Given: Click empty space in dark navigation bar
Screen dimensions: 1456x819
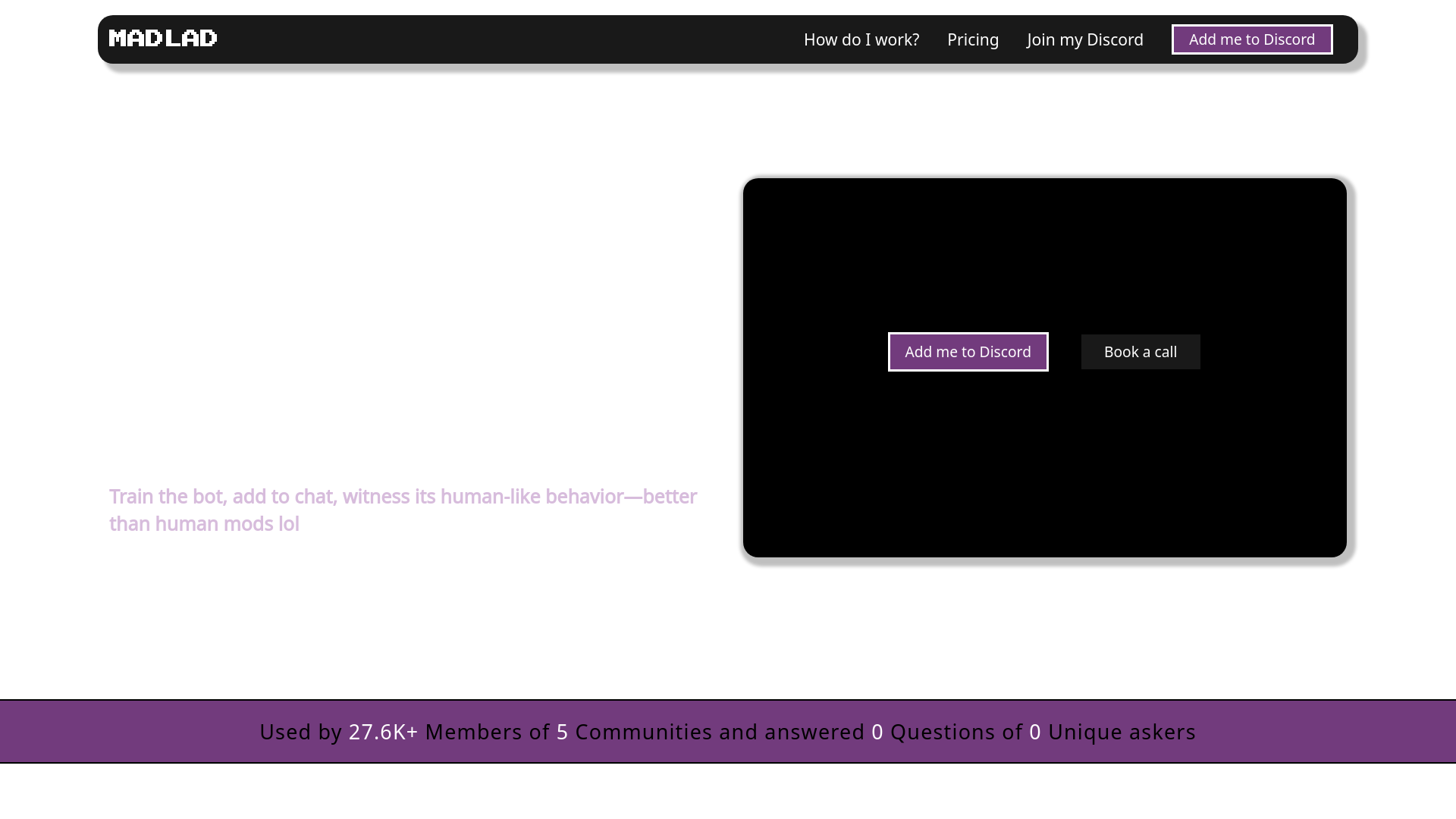Looking at the screenshot, I should tap(500, 39).
